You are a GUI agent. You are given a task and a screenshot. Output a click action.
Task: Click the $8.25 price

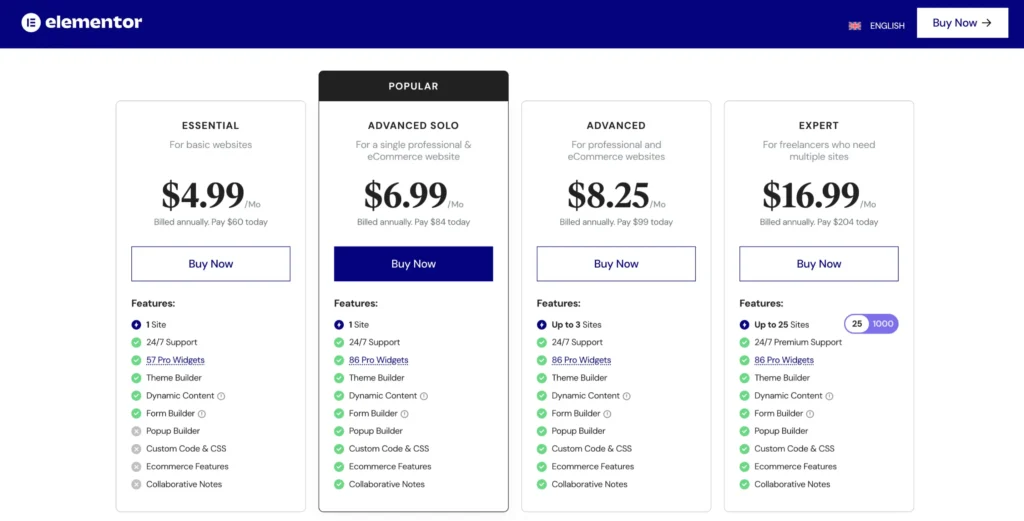(x=608, y=194)
